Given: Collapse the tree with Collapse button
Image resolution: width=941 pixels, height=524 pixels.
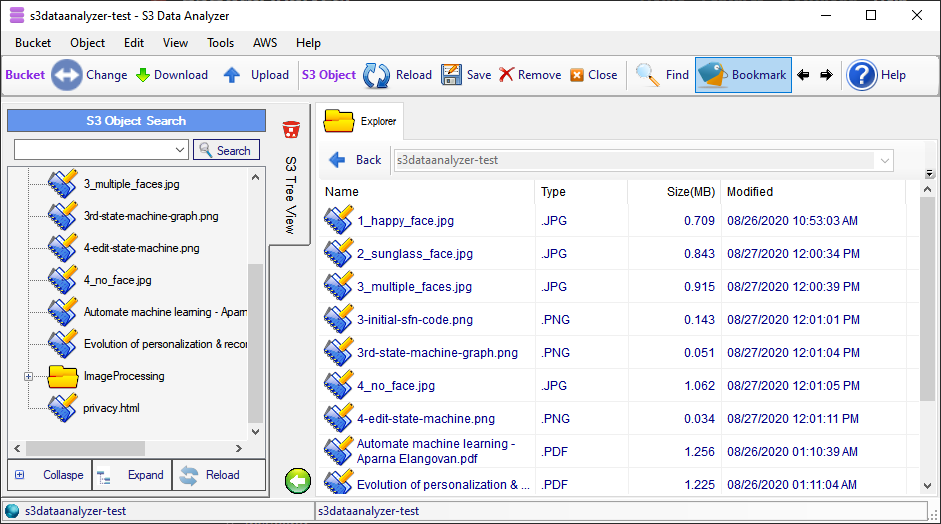Looking at the screenshot, I should [50, 475].
